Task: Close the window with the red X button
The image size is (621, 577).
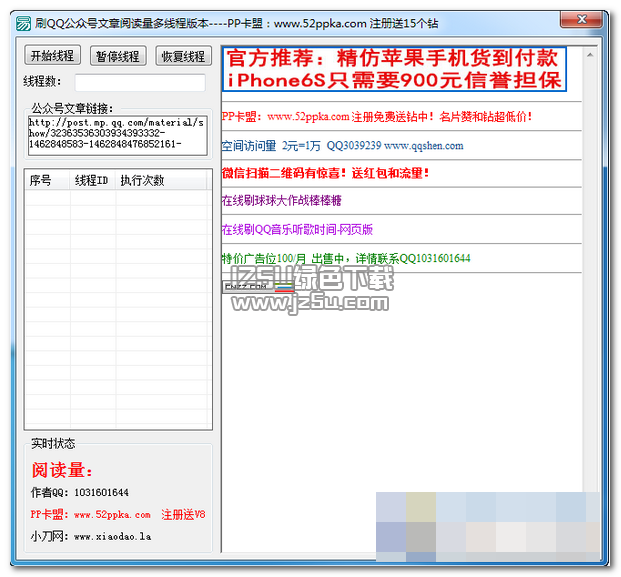Action: [x=582, y=19]
